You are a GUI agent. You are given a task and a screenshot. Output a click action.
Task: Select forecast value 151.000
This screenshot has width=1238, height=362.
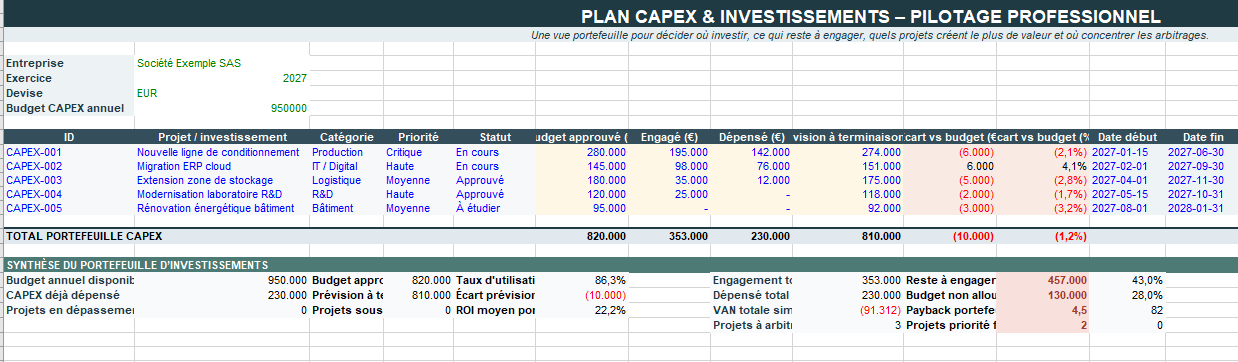[x=848, y=166]
